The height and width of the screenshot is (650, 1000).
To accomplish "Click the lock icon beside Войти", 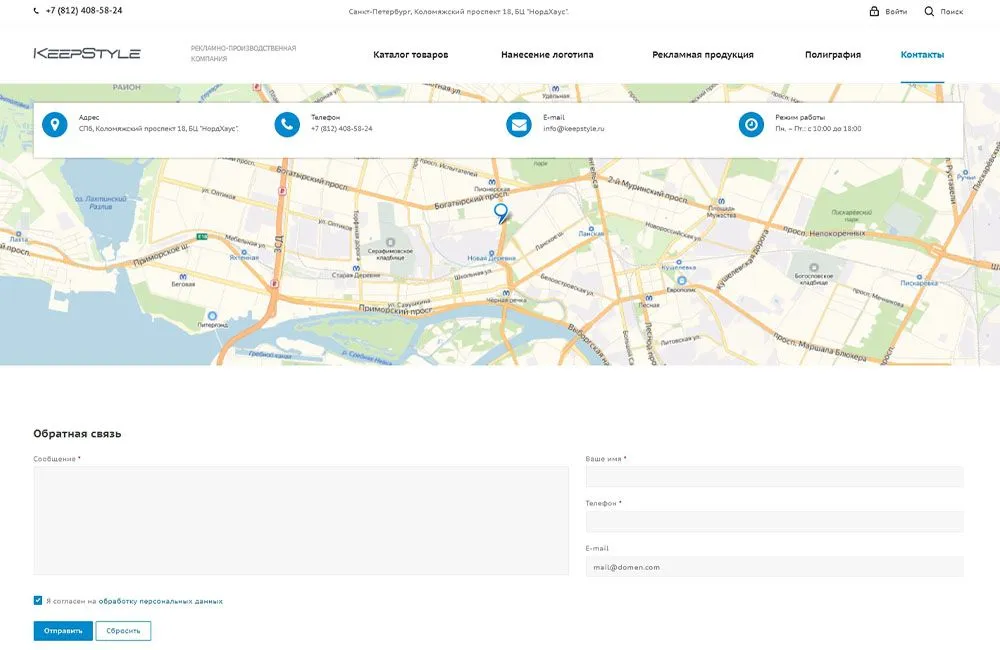I will pos(874,11).
